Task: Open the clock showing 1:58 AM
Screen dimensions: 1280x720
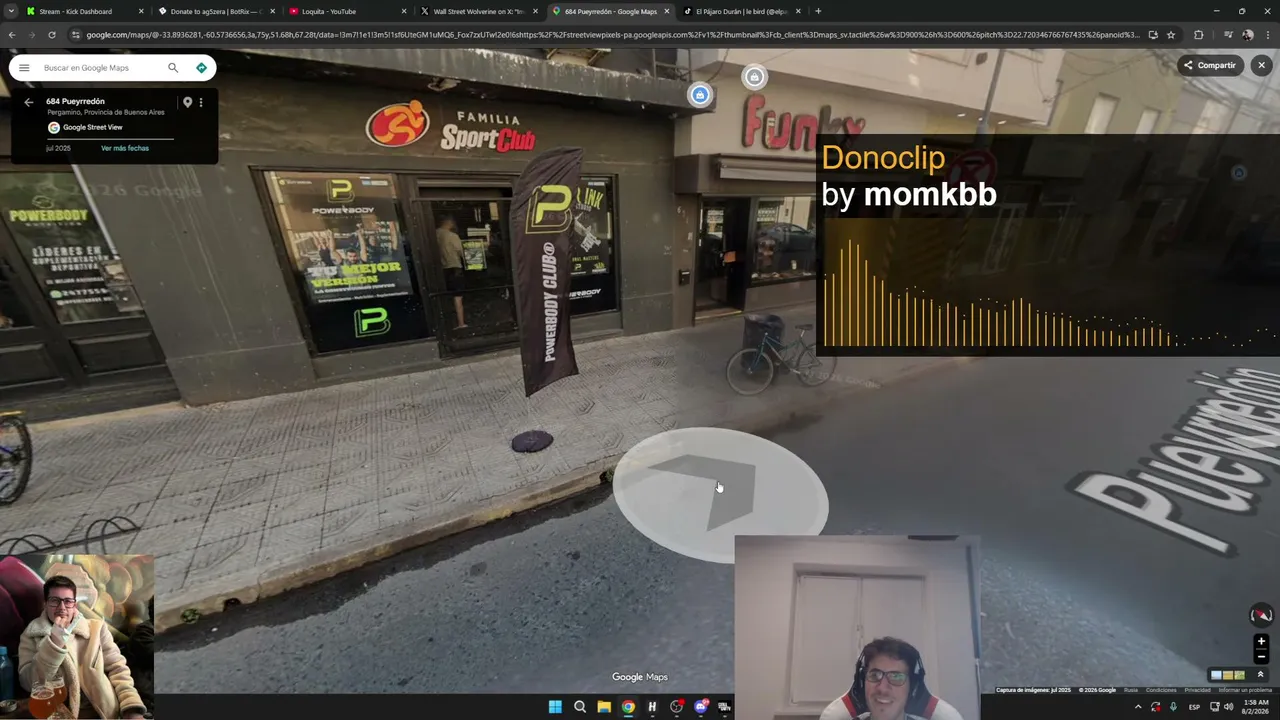Action: pos(1256,707)
